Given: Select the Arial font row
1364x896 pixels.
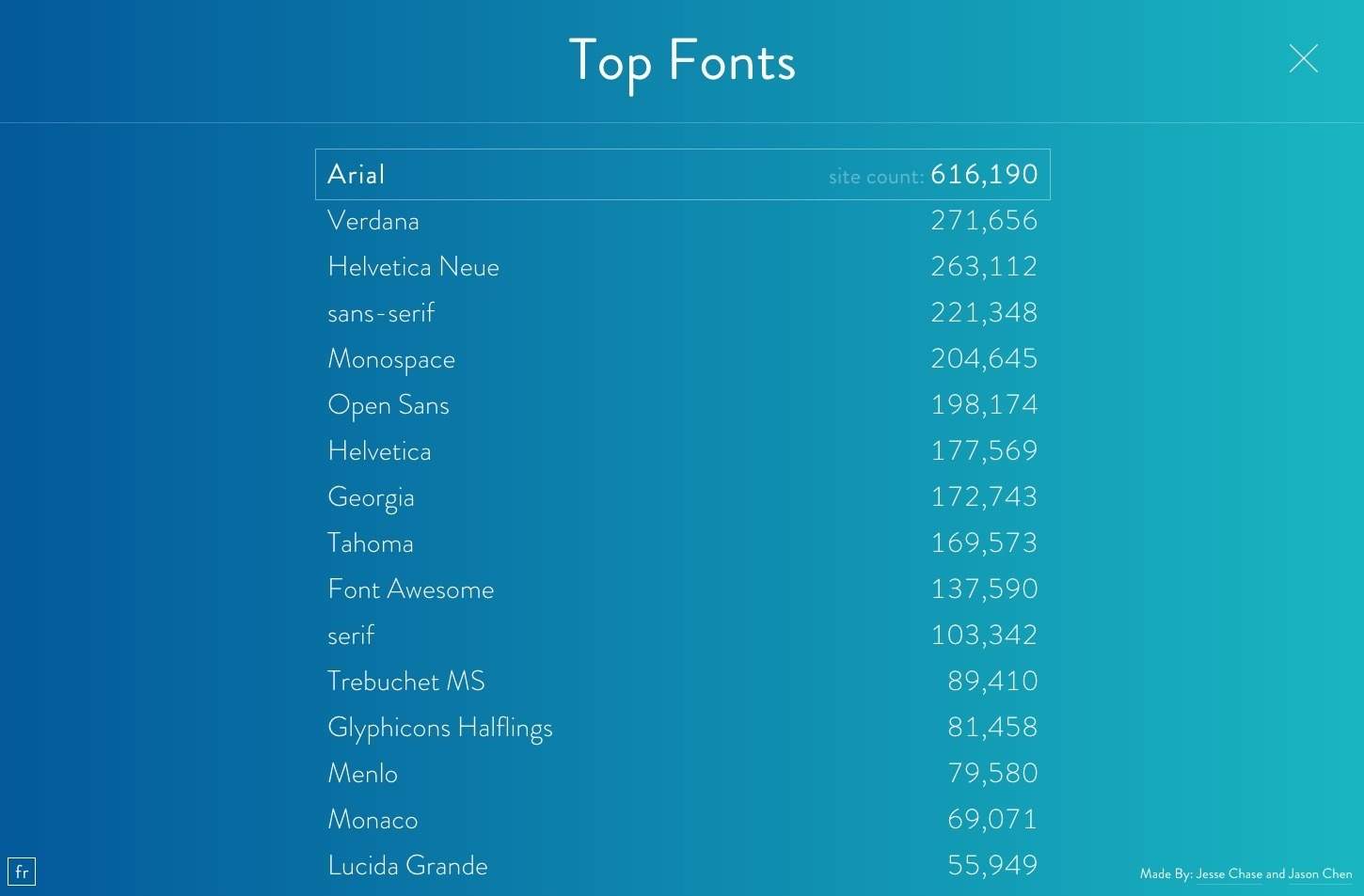Looking at the screenshot, I should tap(682, 174).
